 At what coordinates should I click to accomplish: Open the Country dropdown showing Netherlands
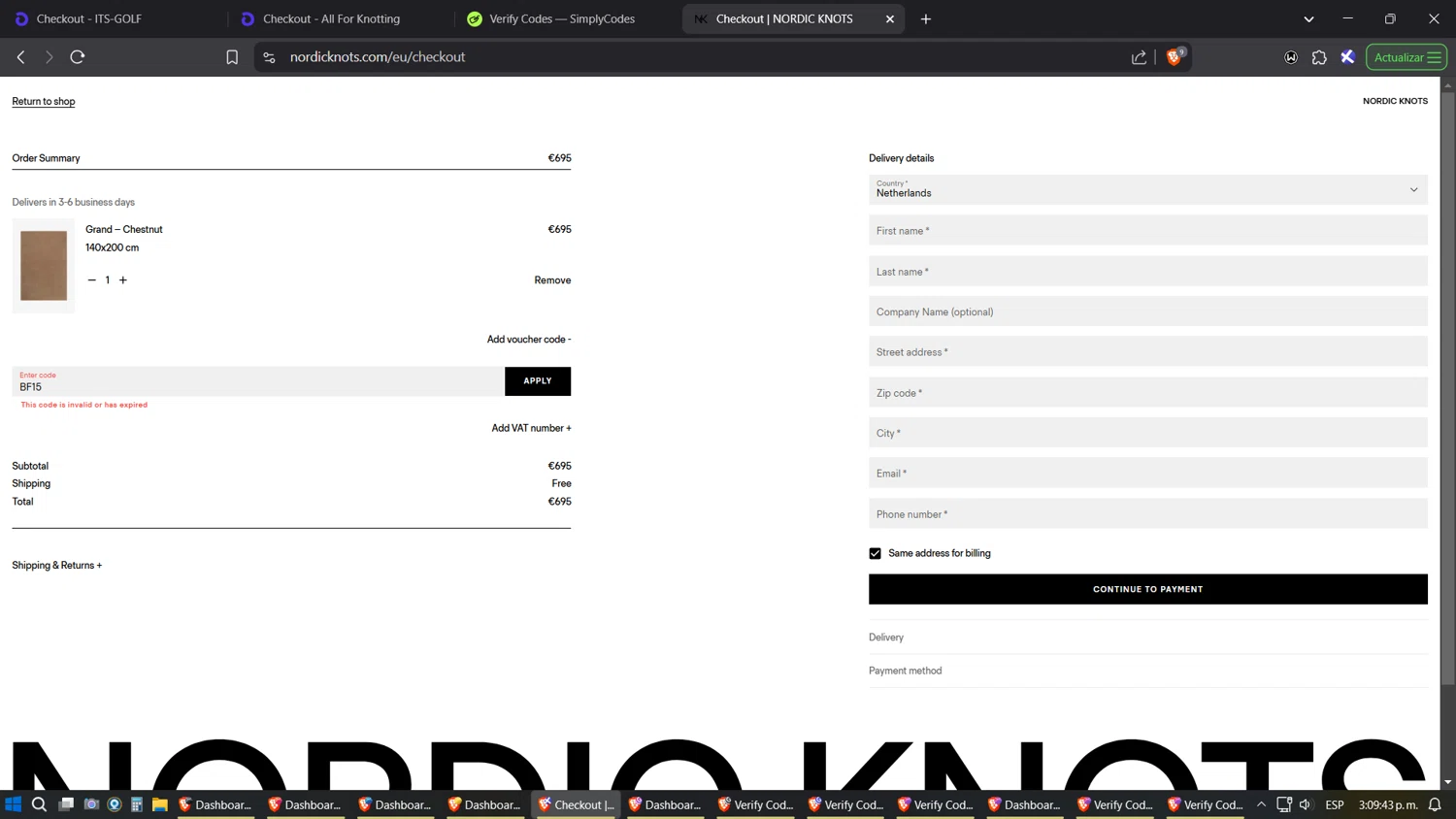pyautogui.click(x=1148, y=189)
